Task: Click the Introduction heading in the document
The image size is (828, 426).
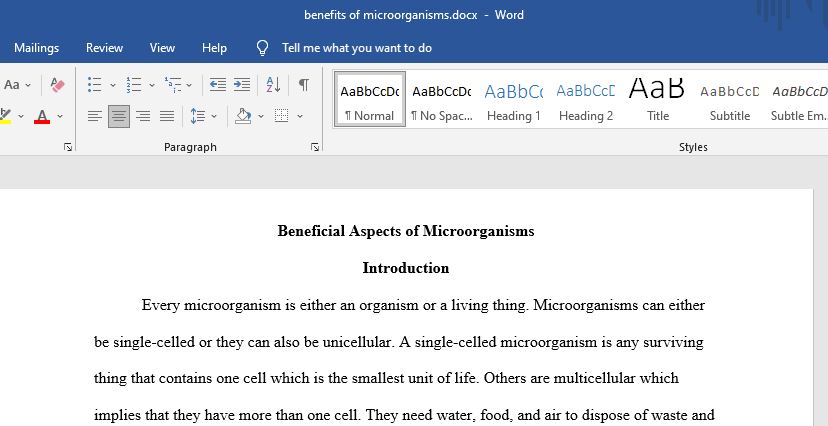Action: coord(406,268)
